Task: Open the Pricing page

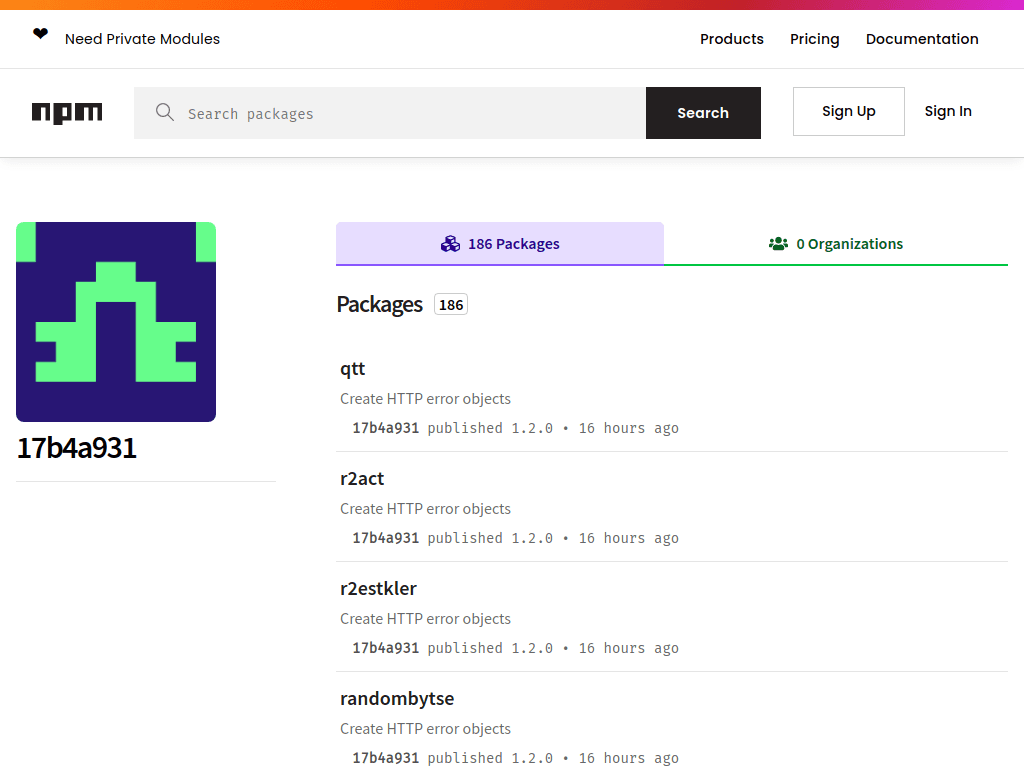Action: [814, 38]
